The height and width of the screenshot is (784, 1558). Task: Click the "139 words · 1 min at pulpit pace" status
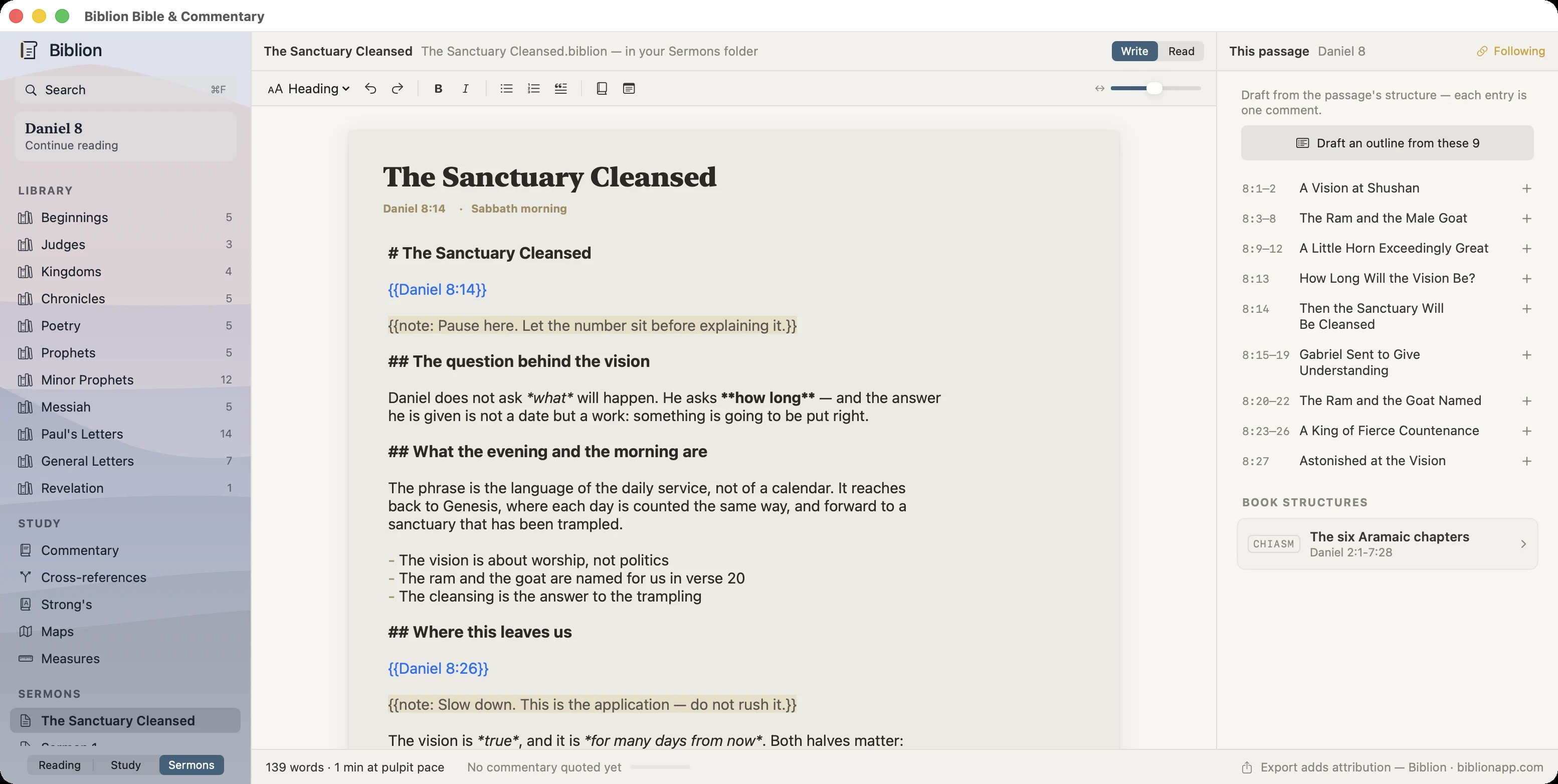[355, 767]
